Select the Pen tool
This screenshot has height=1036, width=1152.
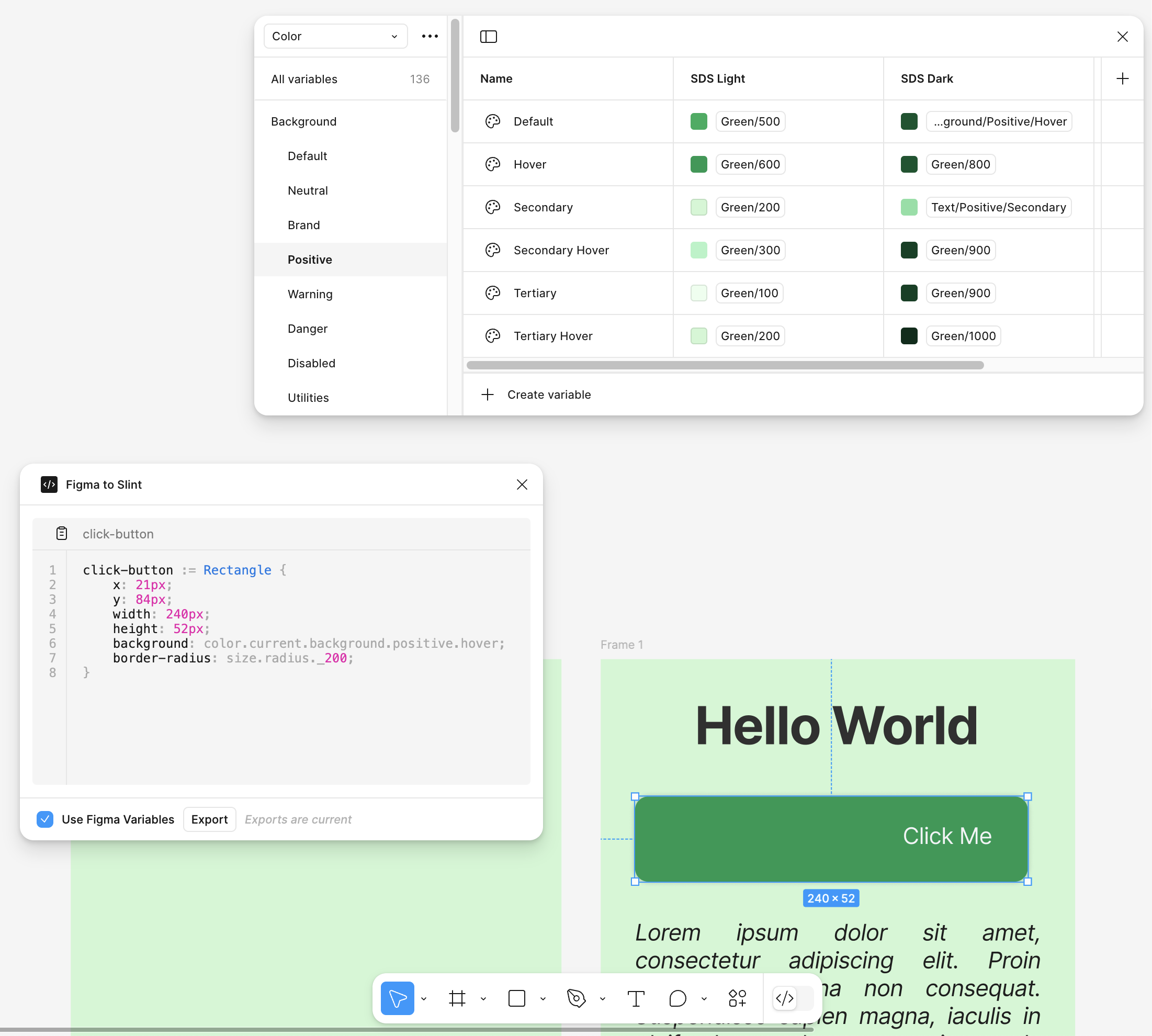[x=577, y=998]
